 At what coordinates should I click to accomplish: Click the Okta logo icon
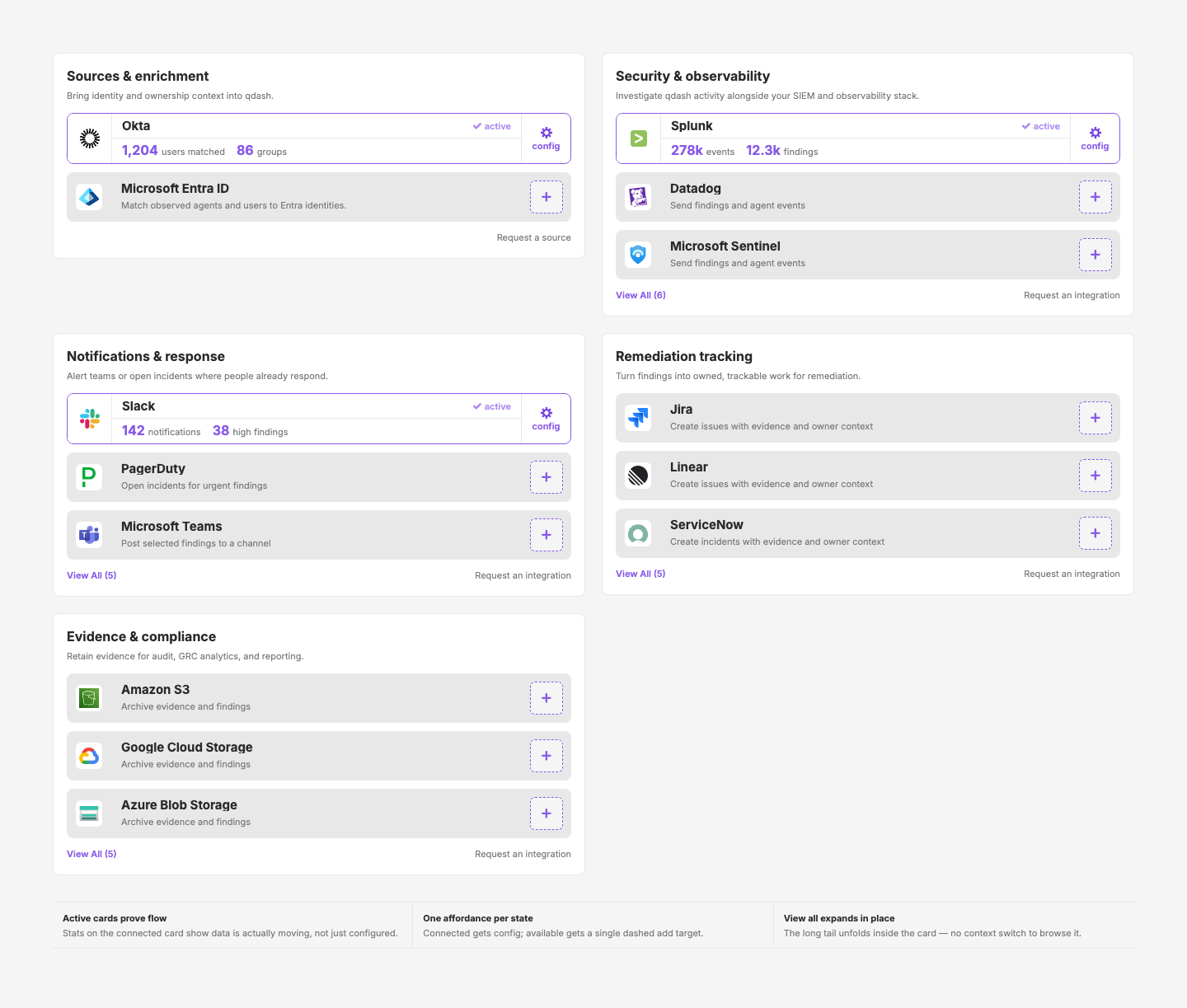(90, 138)
